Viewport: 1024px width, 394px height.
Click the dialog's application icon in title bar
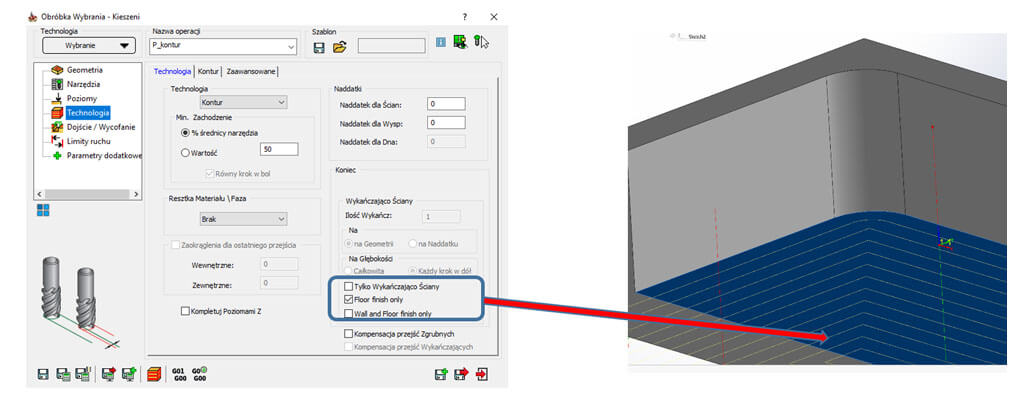click(x=33, y=17)
